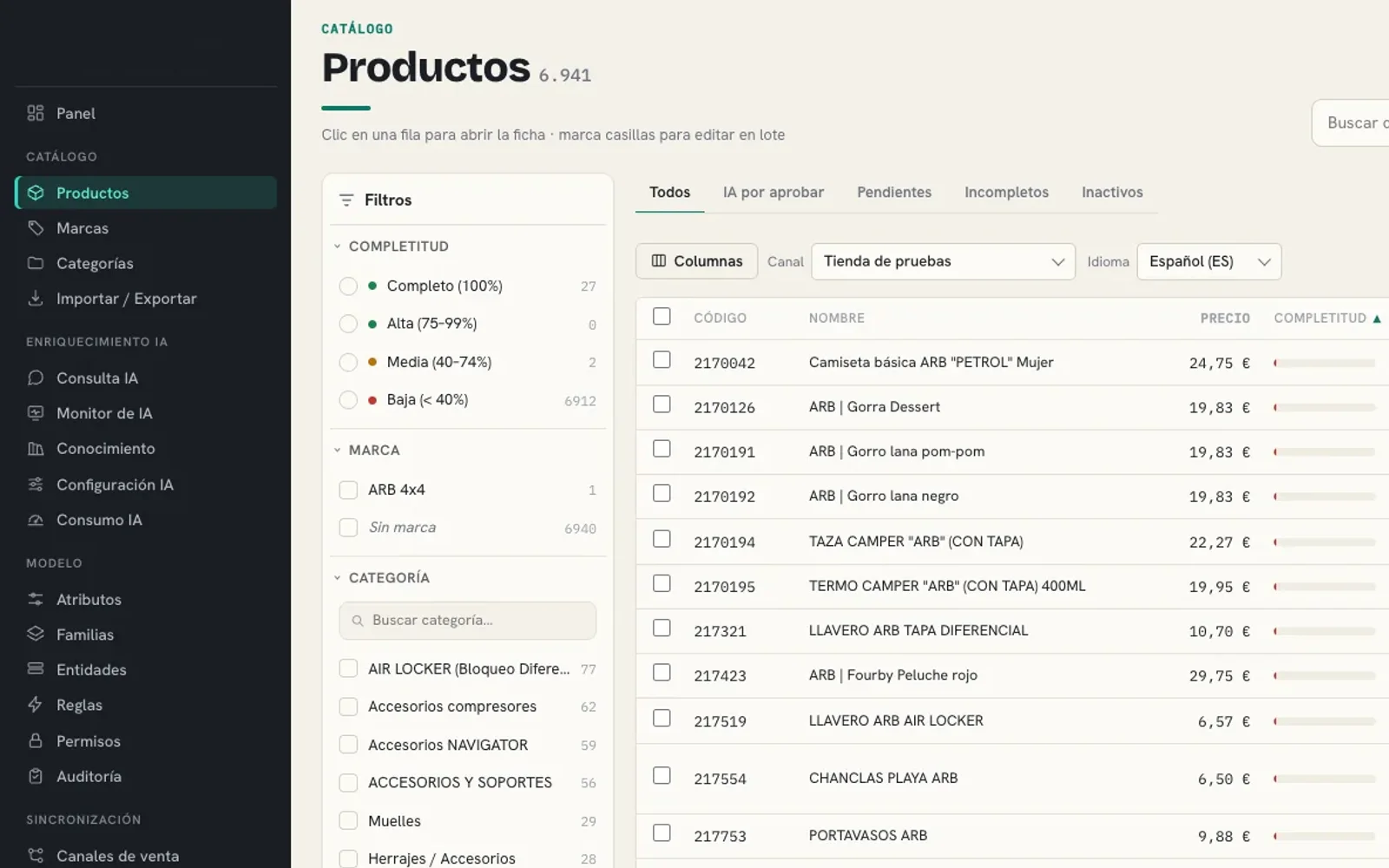1389x868 pixels.
Task: Select the Media (40-74%) radio filter
Action: pyautogui.click(x=348, y=362)
